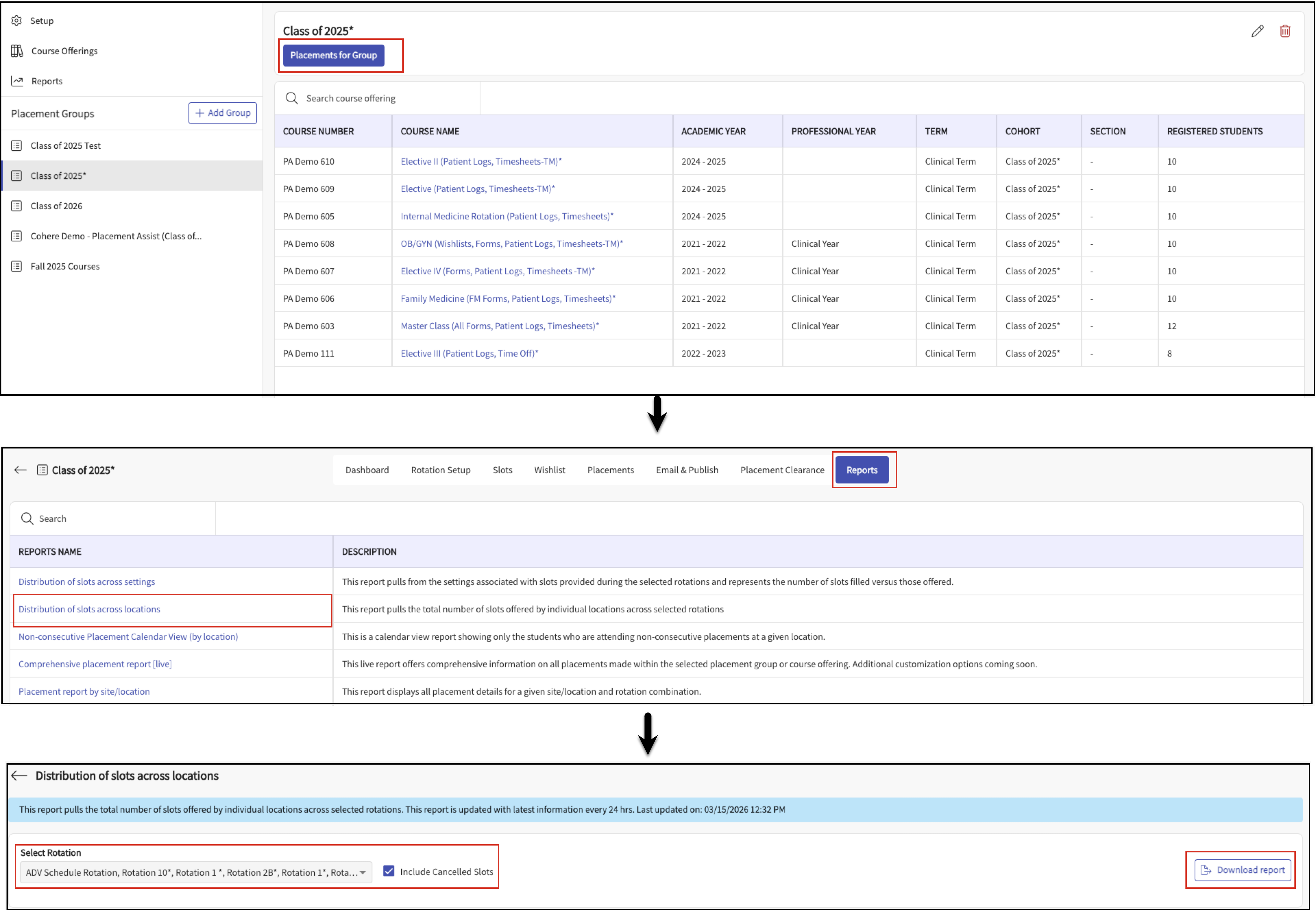Click back arrow beside Class of 2025* header
This screenshot has width=1316, height=910.
21,470
